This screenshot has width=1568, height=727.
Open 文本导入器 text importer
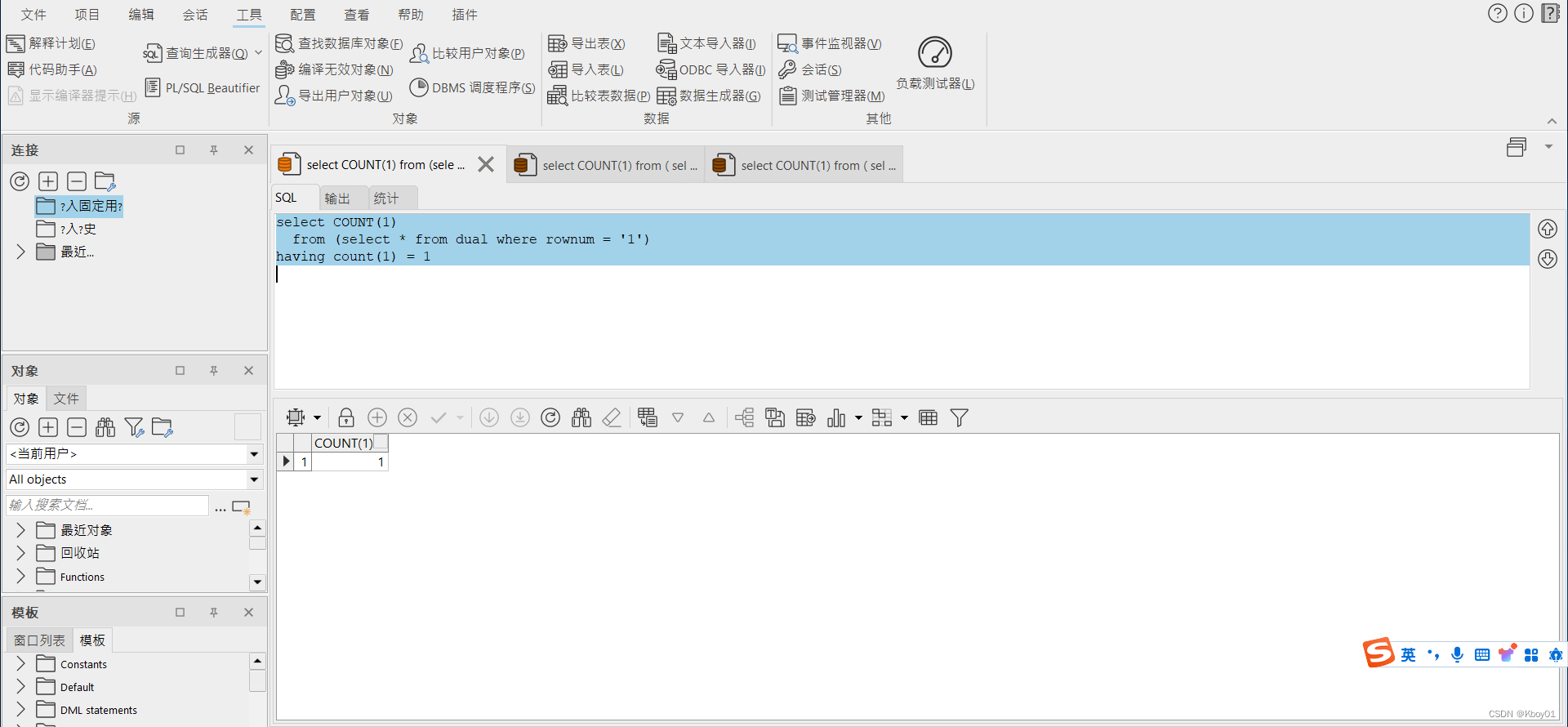pyautogui.click(x=707, y=43)
